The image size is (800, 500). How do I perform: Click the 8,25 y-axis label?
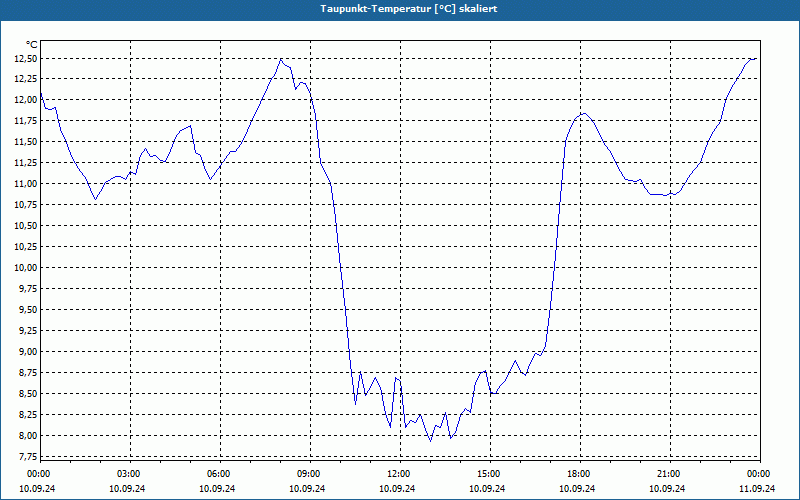pos(27,414)
